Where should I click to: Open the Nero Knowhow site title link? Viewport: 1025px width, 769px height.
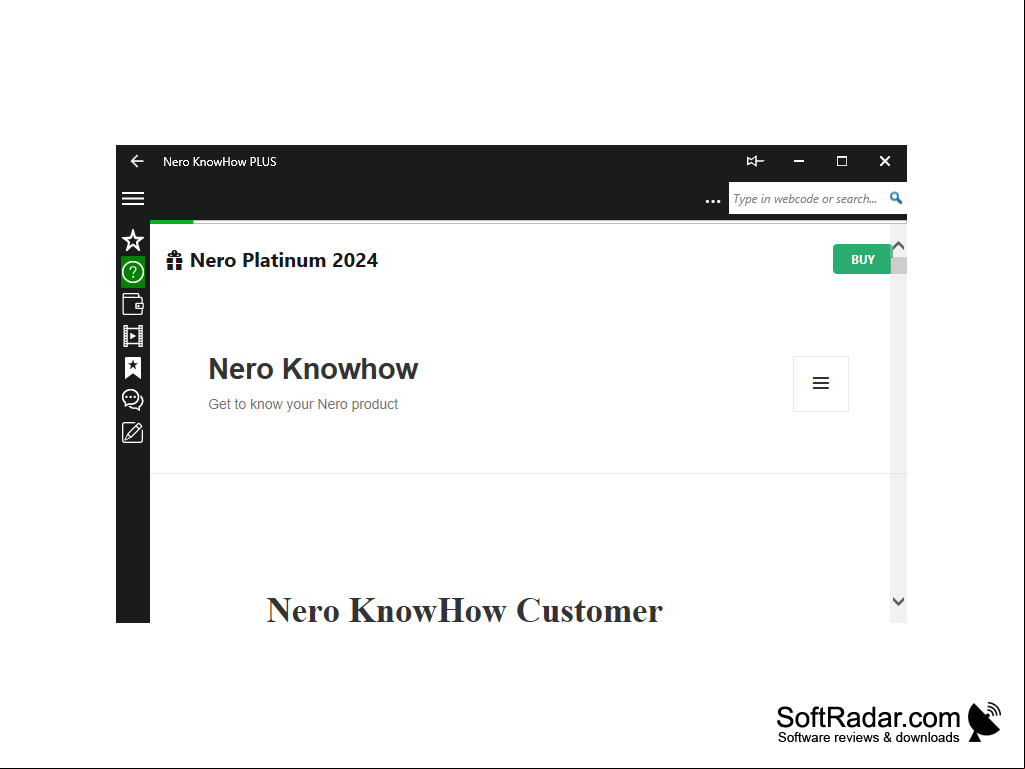pos(313,369)
